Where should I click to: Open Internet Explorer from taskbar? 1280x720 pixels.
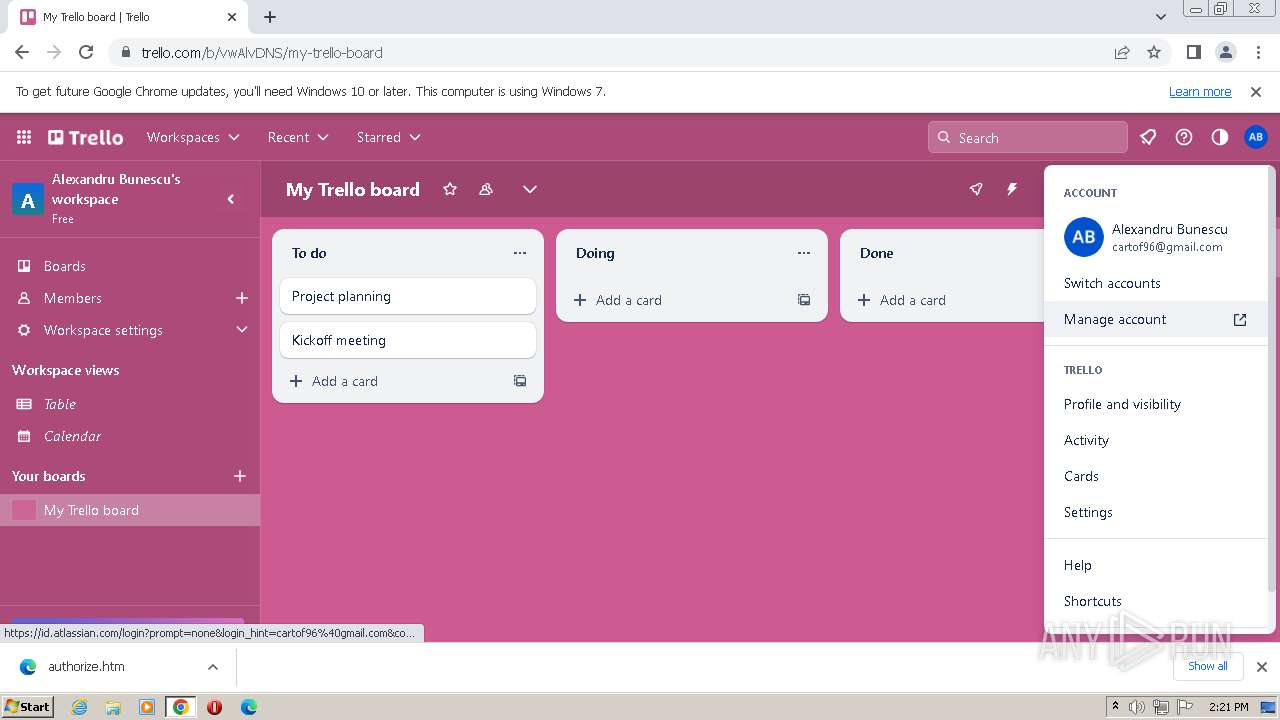(79, 707)
